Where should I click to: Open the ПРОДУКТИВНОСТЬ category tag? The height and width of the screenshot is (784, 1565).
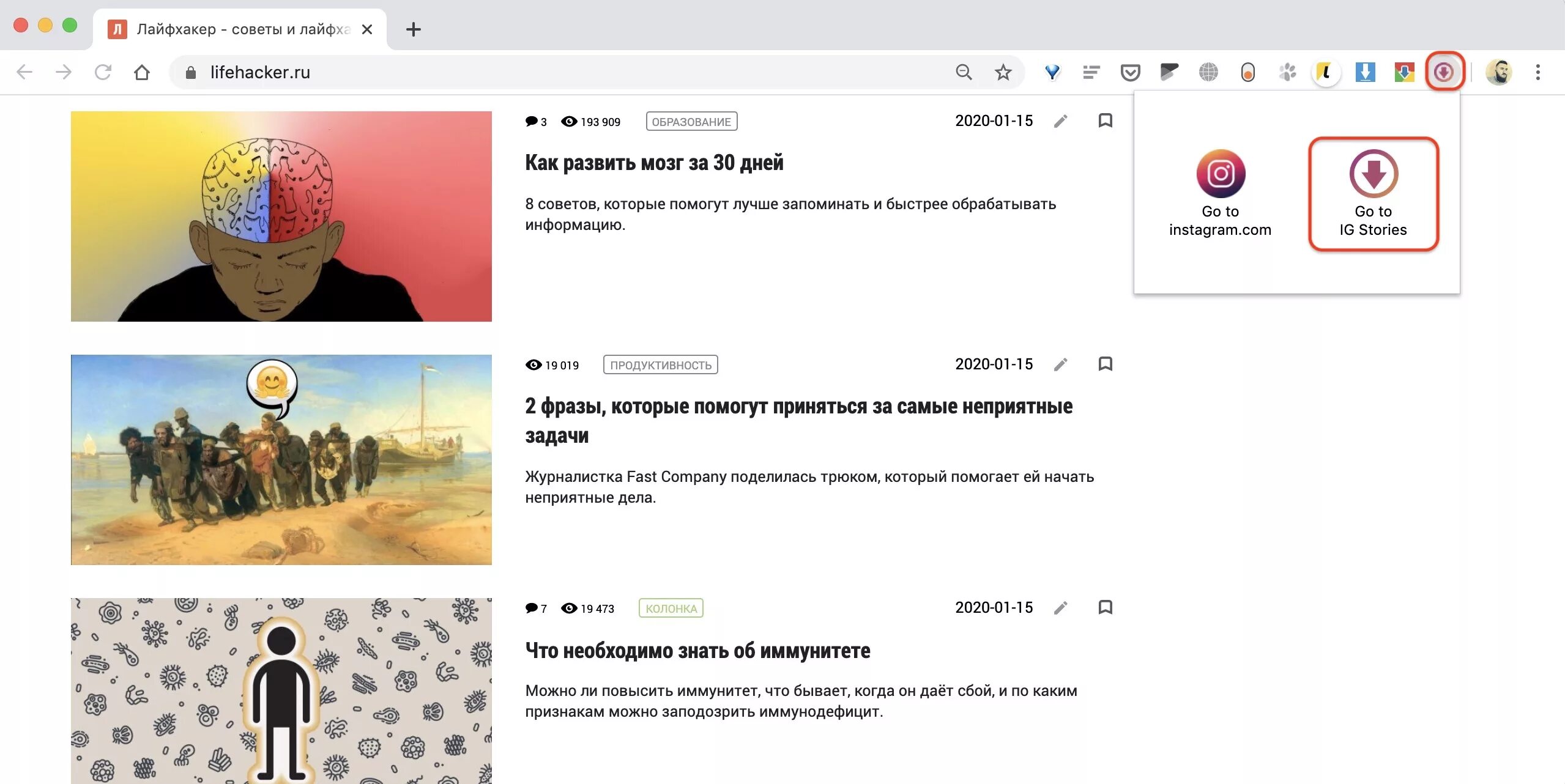pos(660,364)
